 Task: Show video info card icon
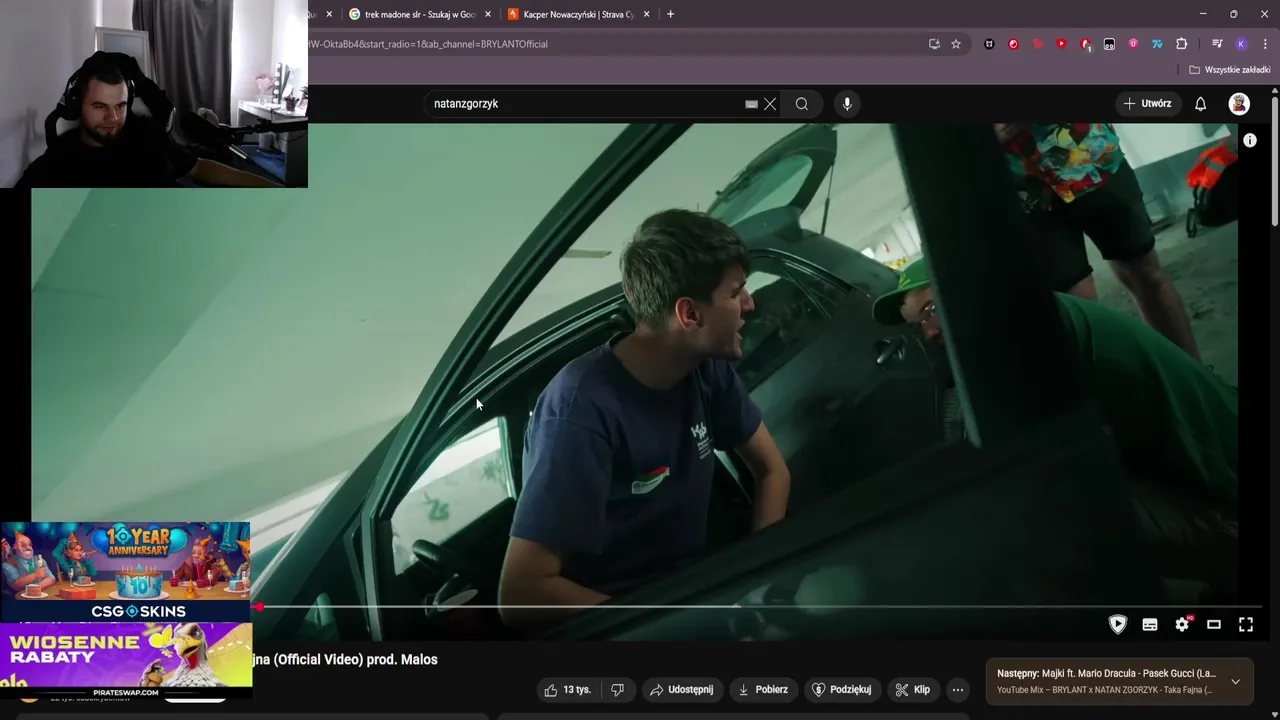click(x=1250, y=141)
